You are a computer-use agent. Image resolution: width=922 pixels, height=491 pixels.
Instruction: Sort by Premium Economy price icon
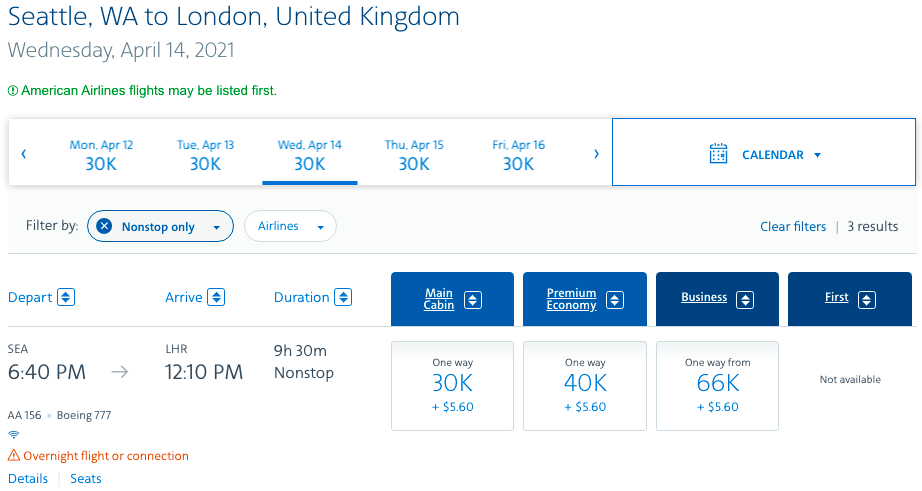coord(615,300)
